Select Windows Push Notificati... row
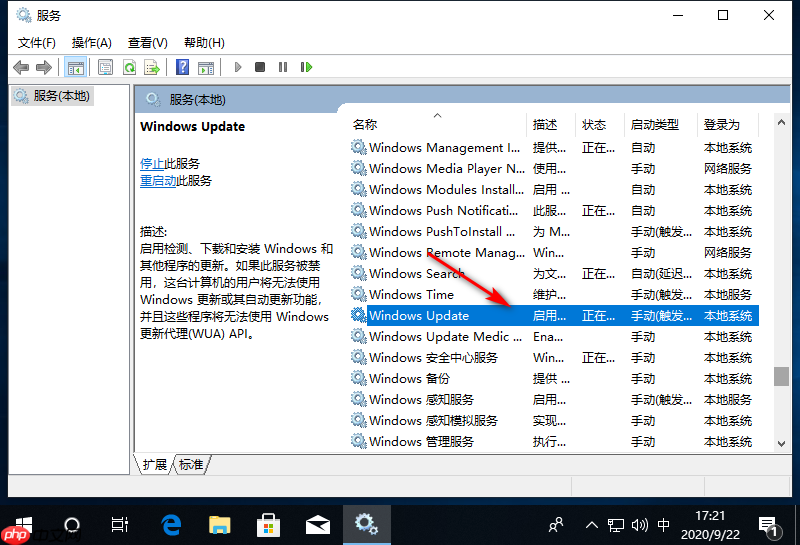Screen dimensions: 800x545 click(x=555, y=210)
